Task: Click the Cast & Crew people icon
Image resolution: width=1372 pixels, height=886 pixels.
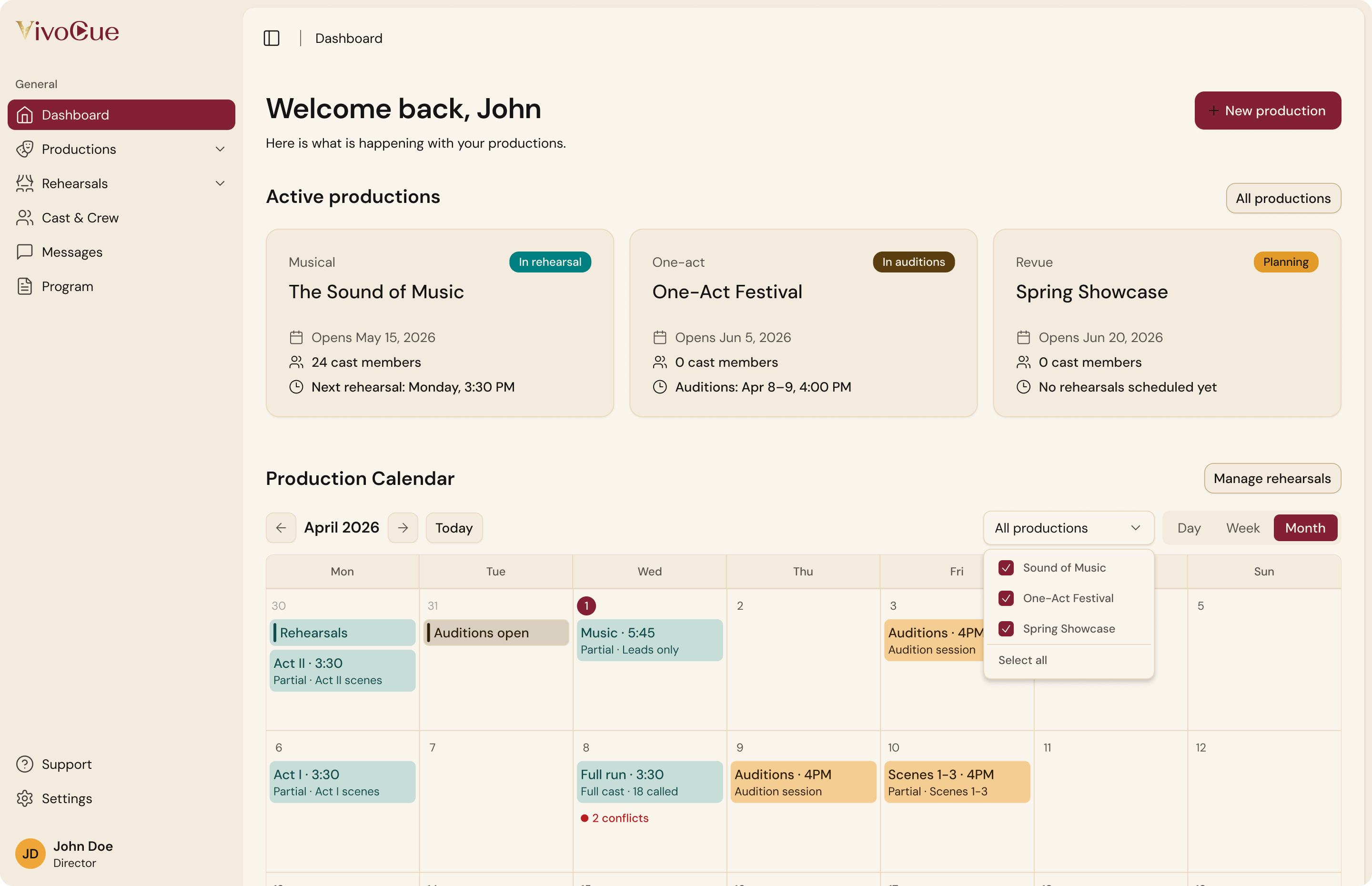Action: pyautogui.click(x=25, y=218)
